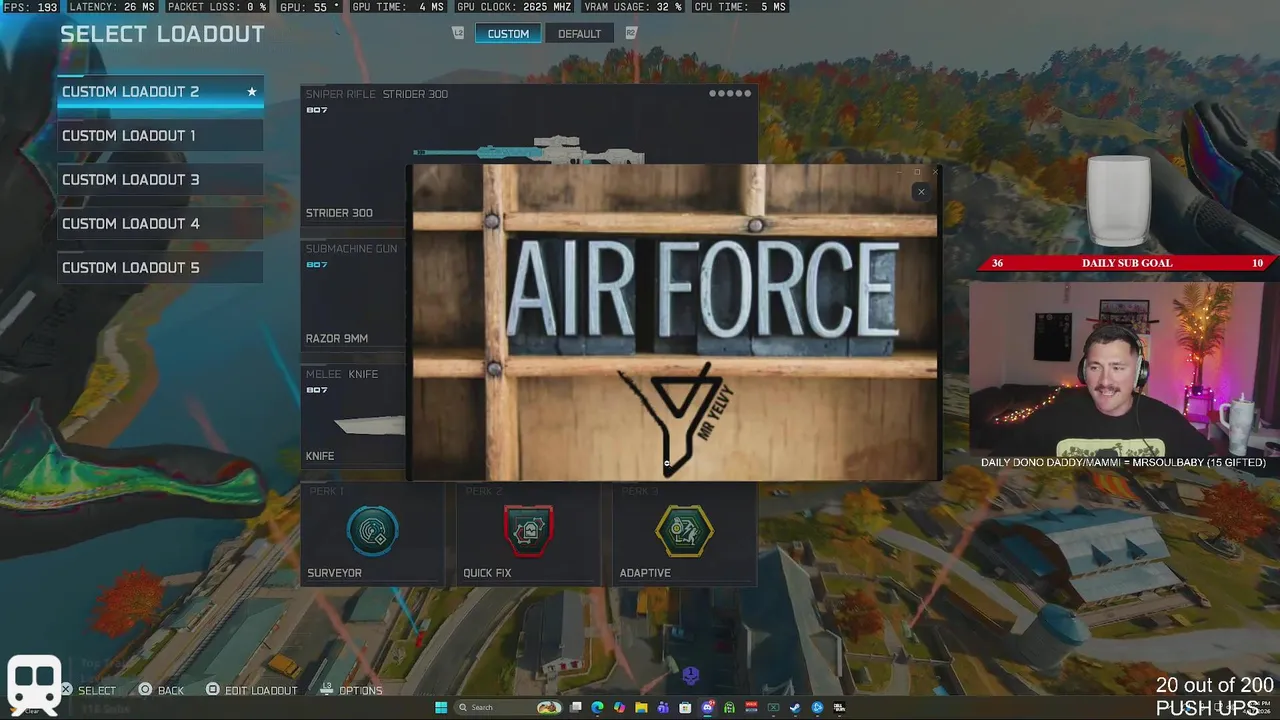Image resolution: width=1280 pixels, height=720 pixels.
Task: Open the green headset app in the taskbar
Action: tap(729, 708)
